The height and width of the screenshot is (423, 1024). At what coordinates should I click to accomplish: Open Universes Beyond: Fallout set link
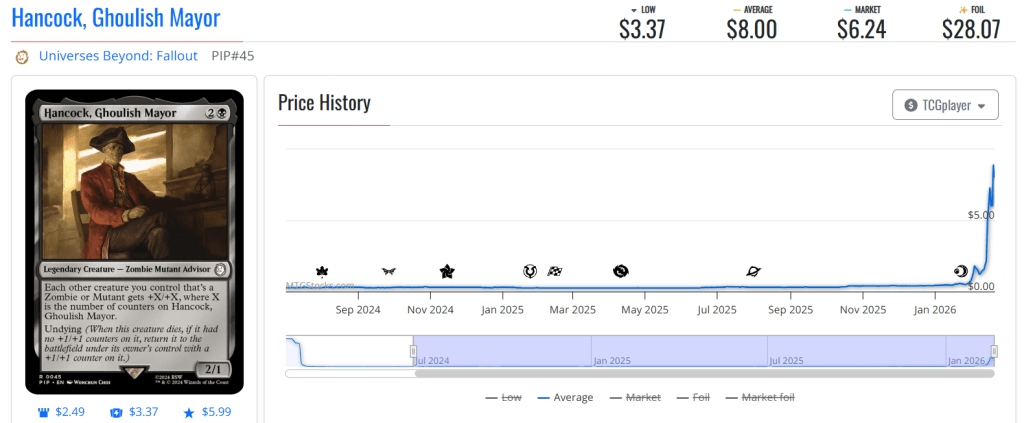[x=118, y=56]
